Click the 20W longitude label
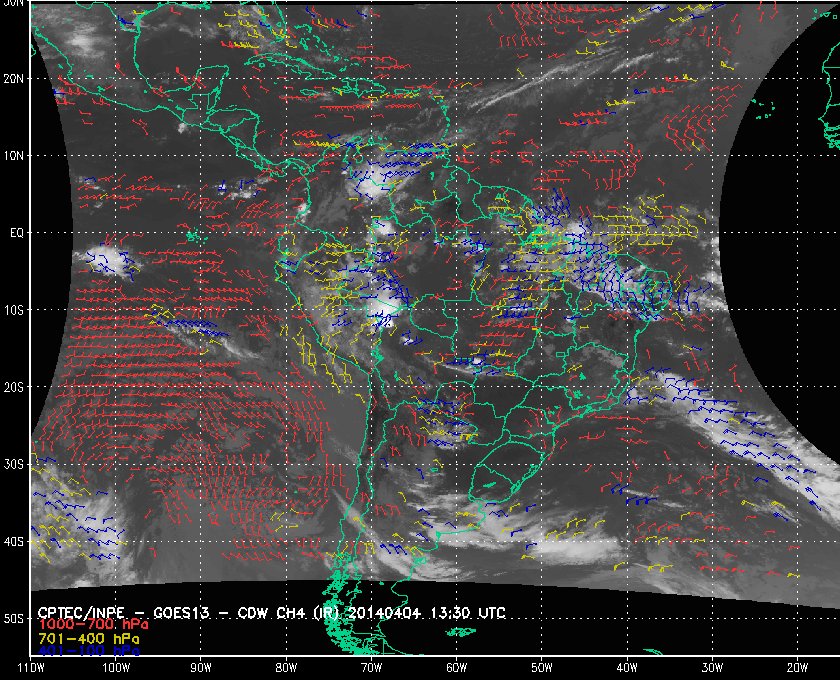Viewport: 840px width, 680px height. click(797, 668)
